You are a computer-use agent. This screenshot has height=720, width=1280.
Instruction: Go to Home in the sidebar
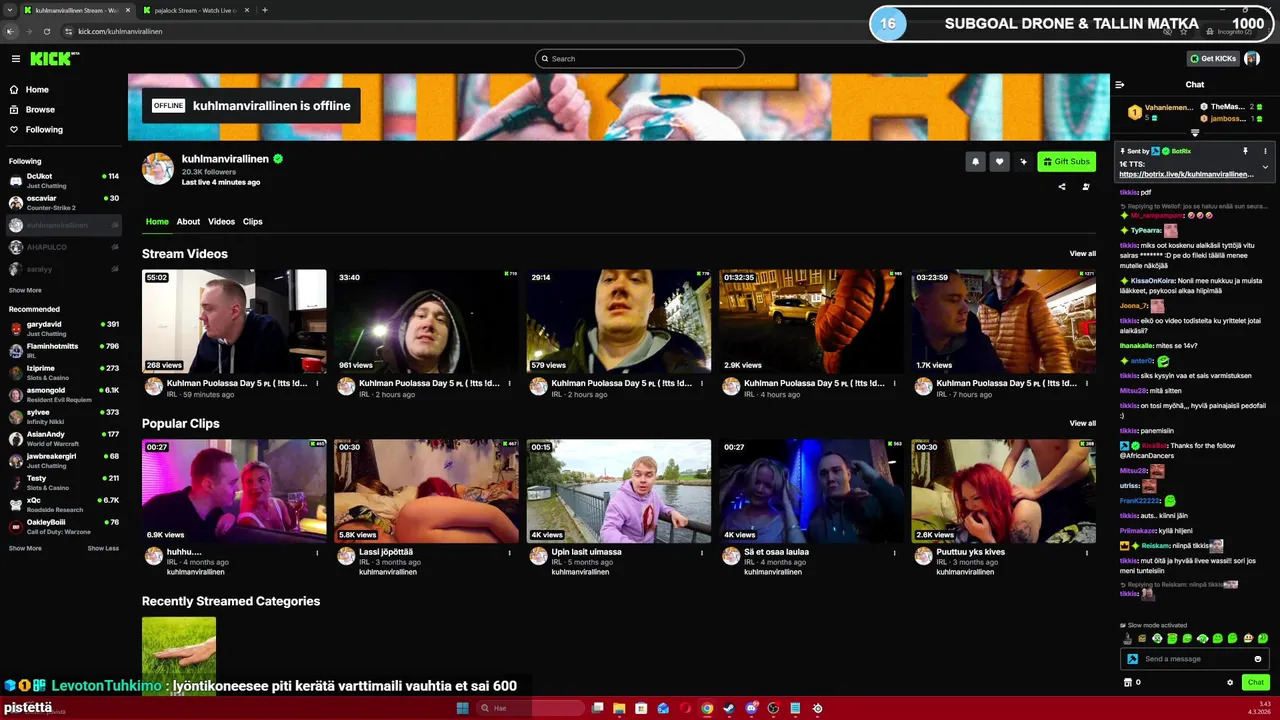pos(37,90)
